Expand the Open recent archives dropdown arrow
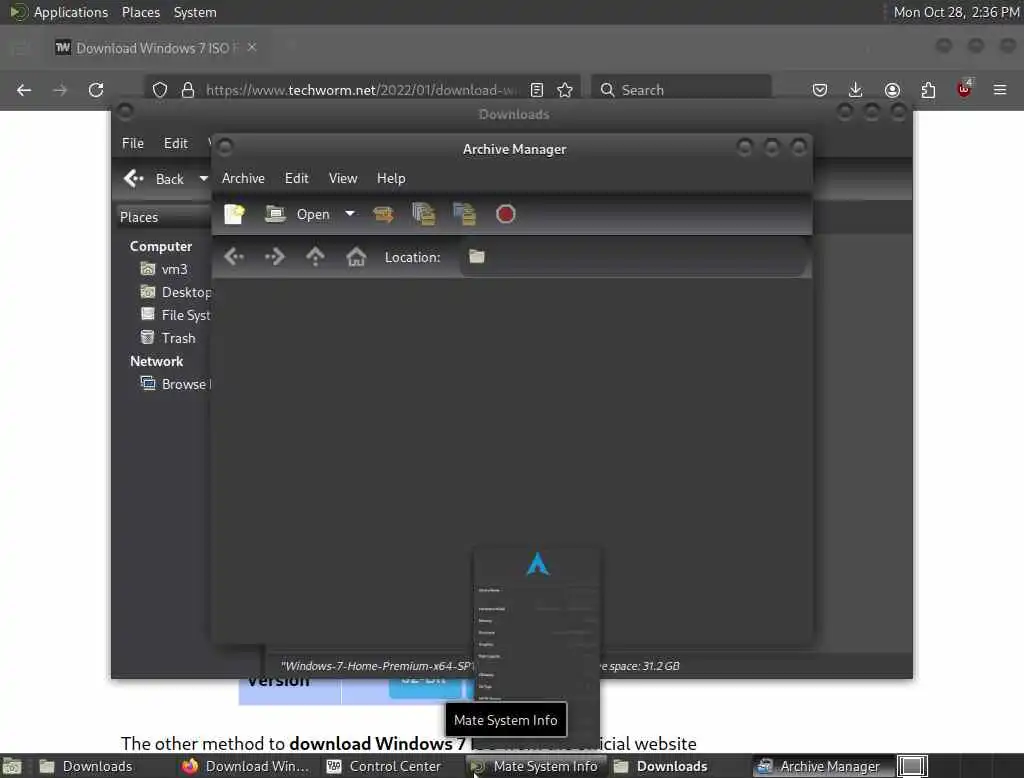The height and width of the screenshot is (778, 1024). tap(350, 214)
